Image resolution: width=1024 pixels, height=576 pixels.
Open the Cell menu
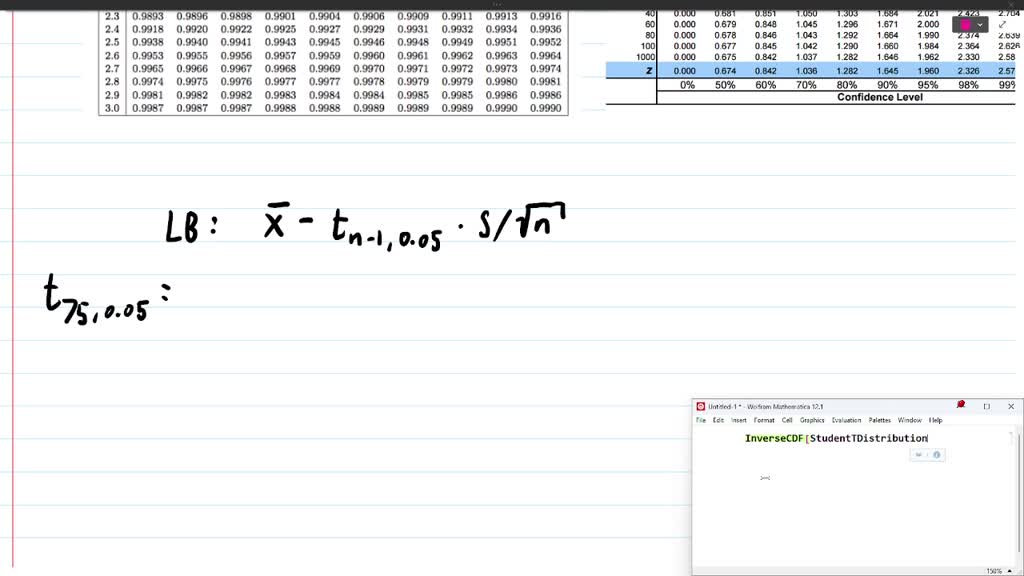click(x=786, y=419)
